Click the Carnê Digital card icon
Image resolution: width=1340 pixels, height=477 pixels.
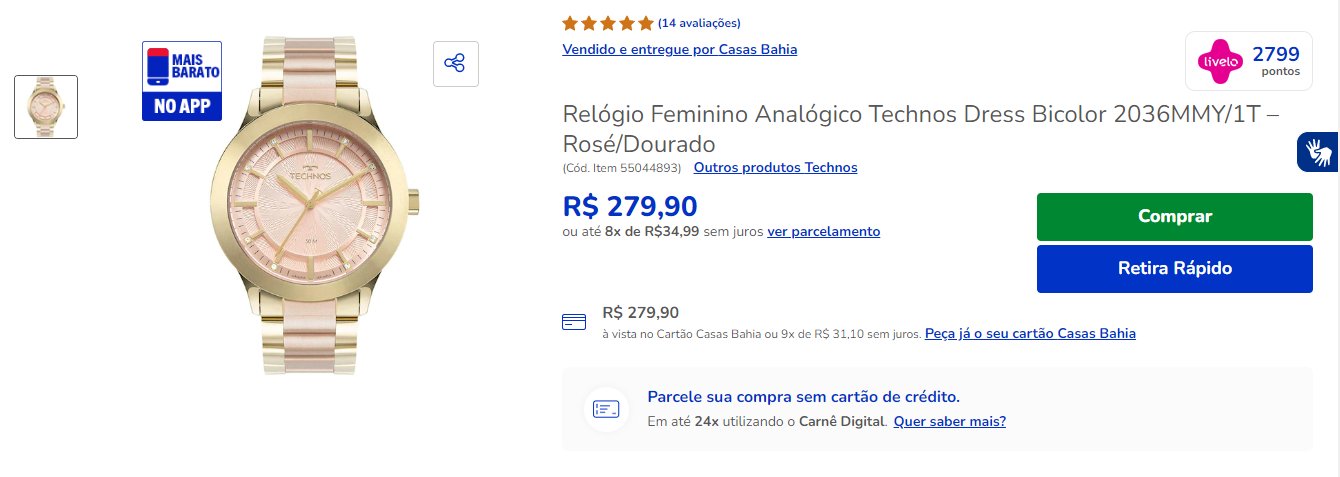[606, 409]
